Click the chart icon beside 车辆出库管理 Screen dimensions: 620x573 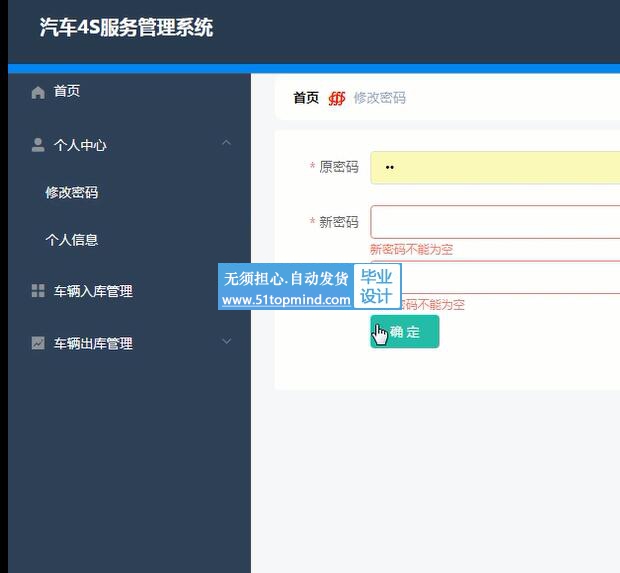point(38,343)
